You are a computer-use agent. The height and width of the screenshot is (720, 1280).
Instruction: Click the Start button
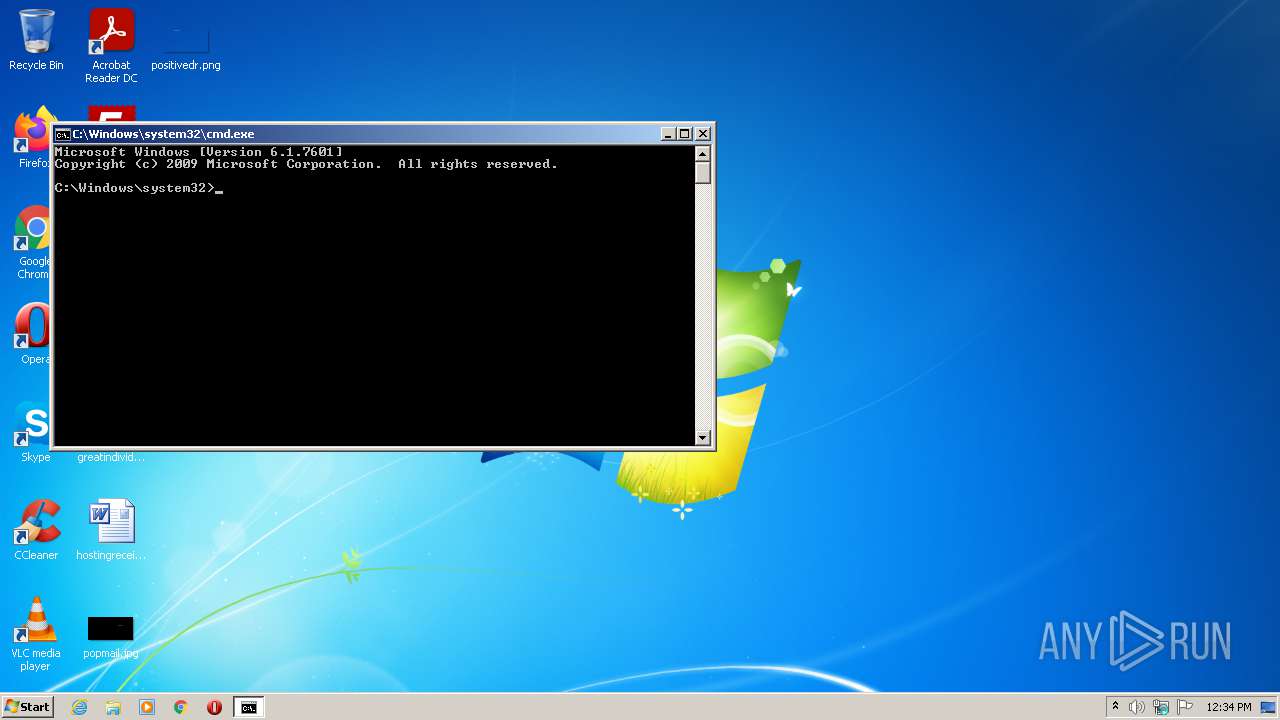[x=27, y=707]
